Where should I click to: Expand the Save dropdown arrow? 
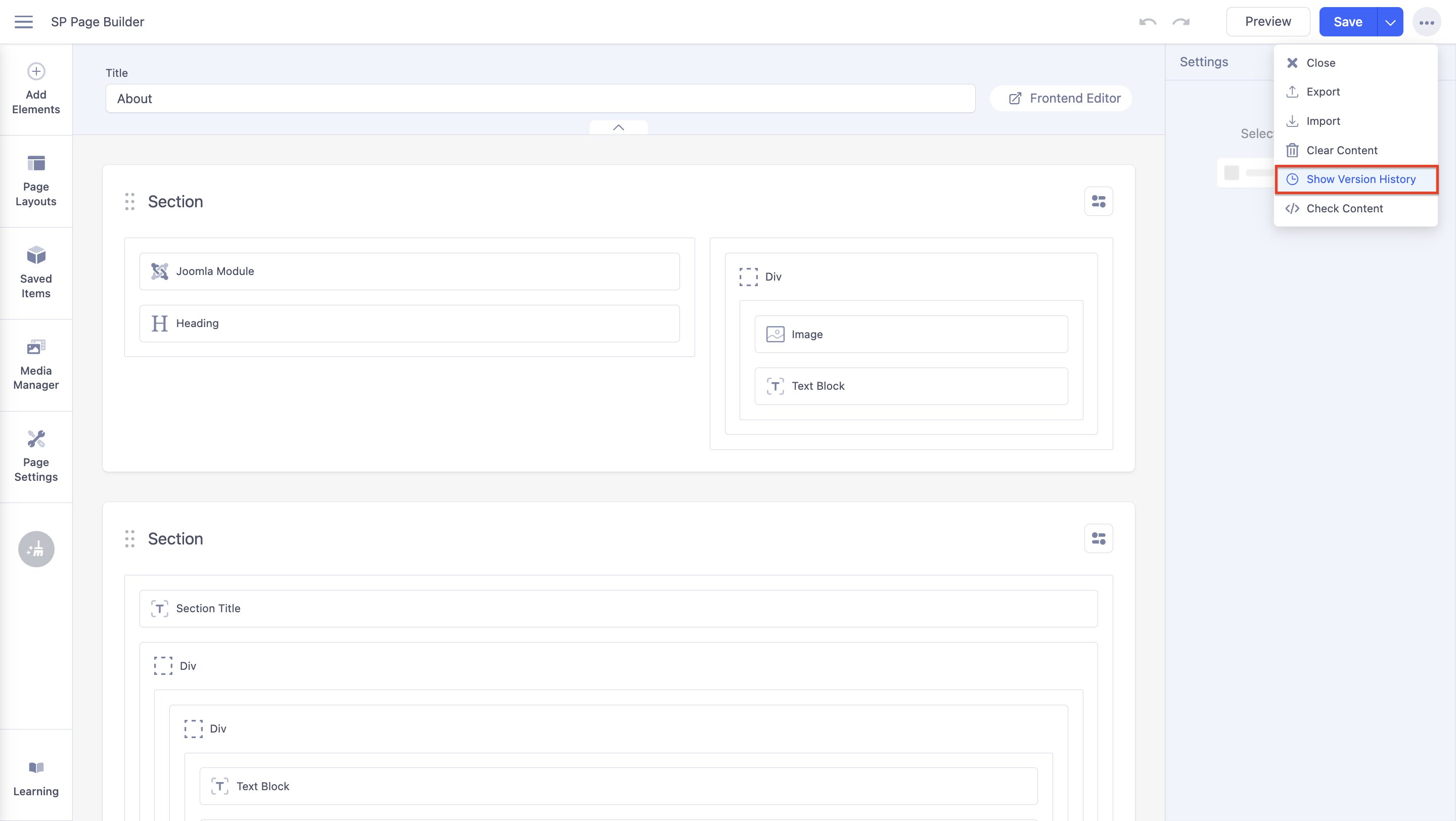point(1390,22)
